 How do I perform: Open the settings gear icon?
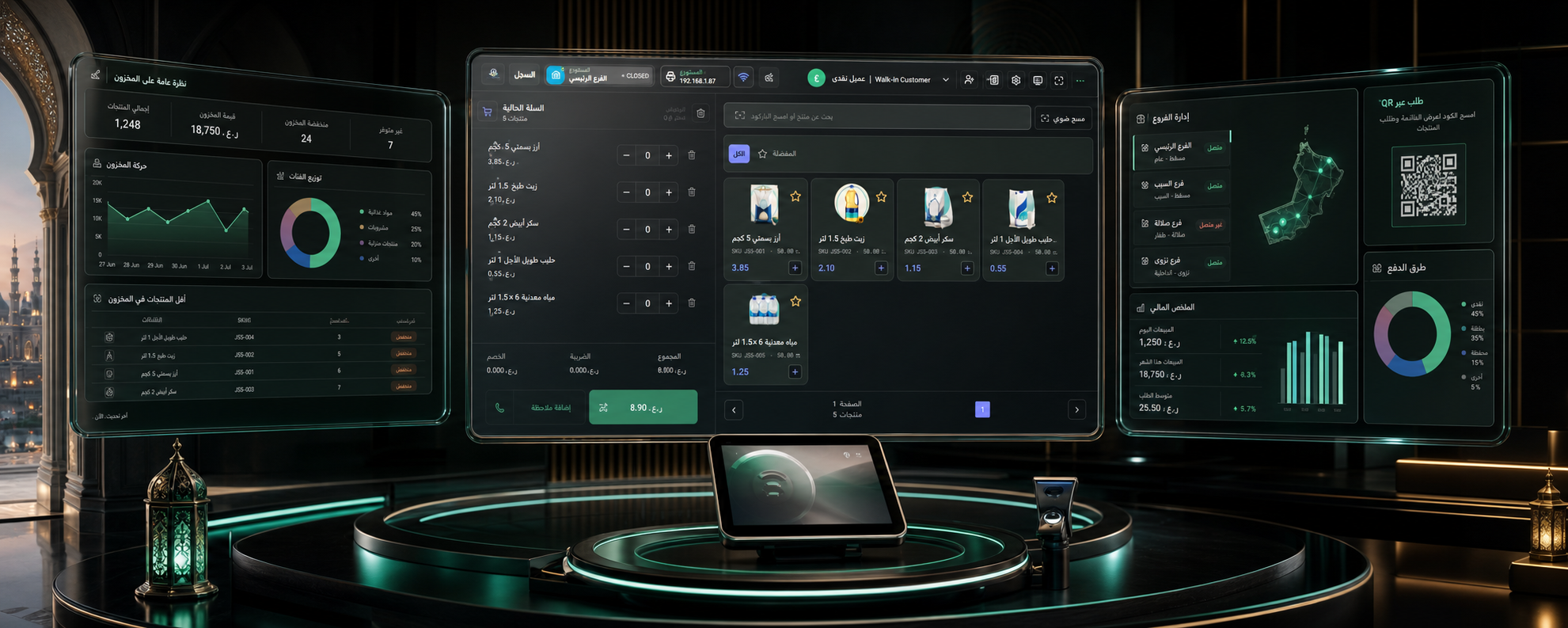coord(1016,81)
